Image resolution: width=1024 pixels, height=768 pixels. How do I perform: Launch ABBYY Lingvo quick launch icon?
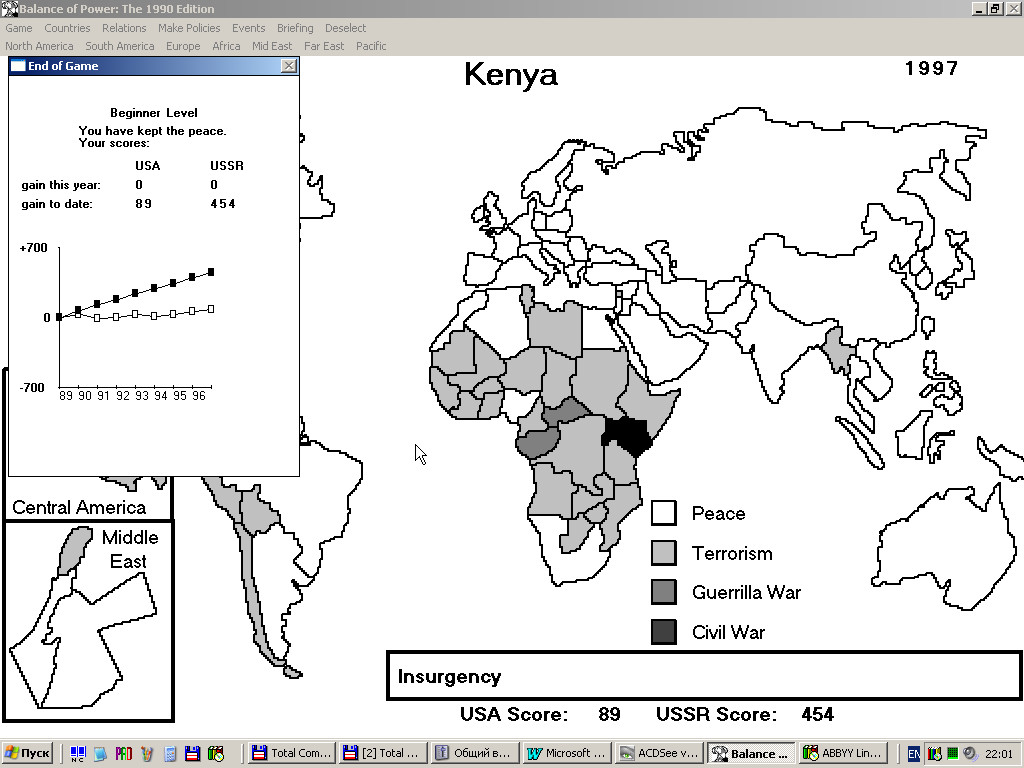tap(216, 754)
